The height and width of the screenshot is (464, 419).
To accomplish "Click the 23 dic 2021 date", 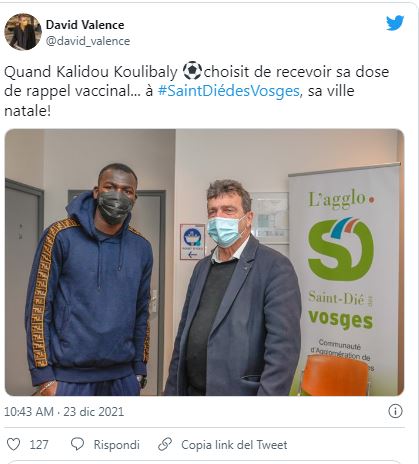I will click(x=94, y=412).
